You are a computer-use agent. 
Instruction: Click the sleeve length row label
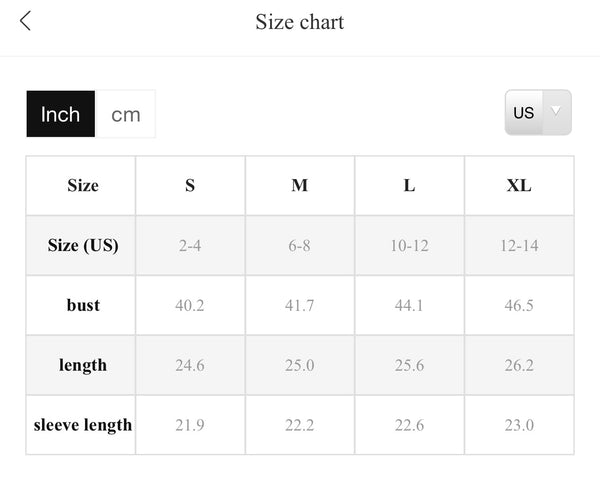[81, 425]
